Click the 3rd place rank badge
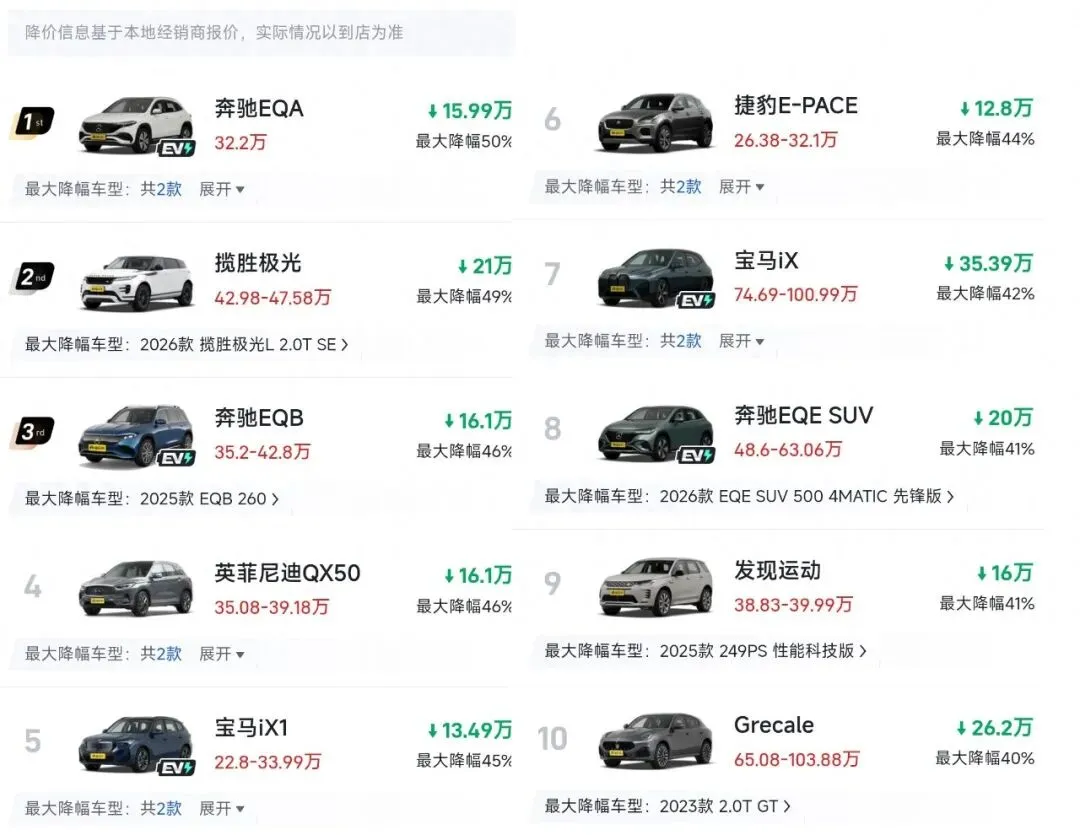1080x835 pixels. click(x=32, y=432)
